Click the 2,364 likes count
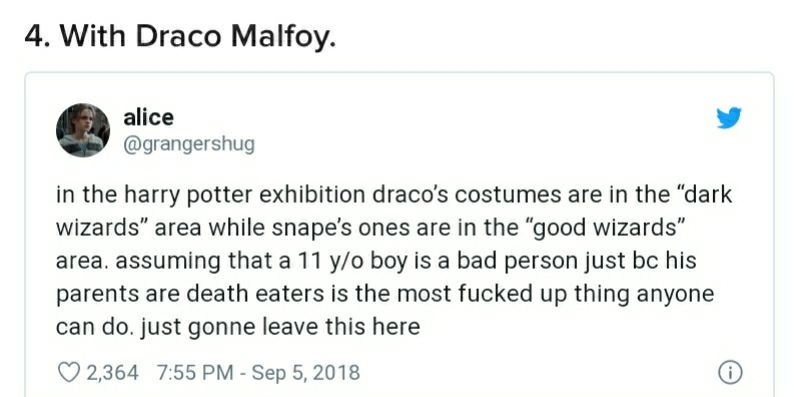Viewport: 794px width, 397px height. click(112, 373)
